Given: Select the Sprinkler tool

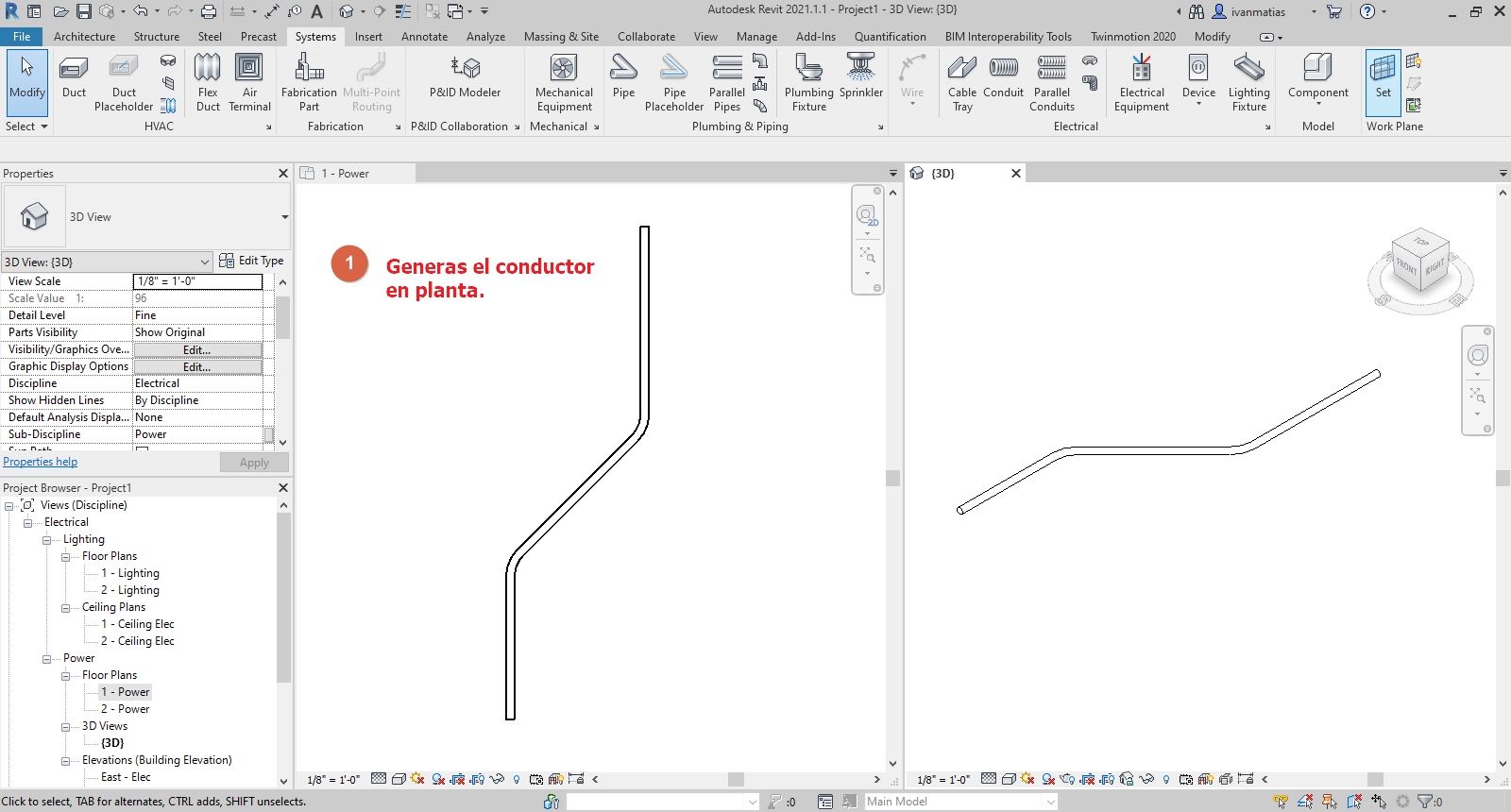Looking at the screenshot, I should tap(861, 77).
